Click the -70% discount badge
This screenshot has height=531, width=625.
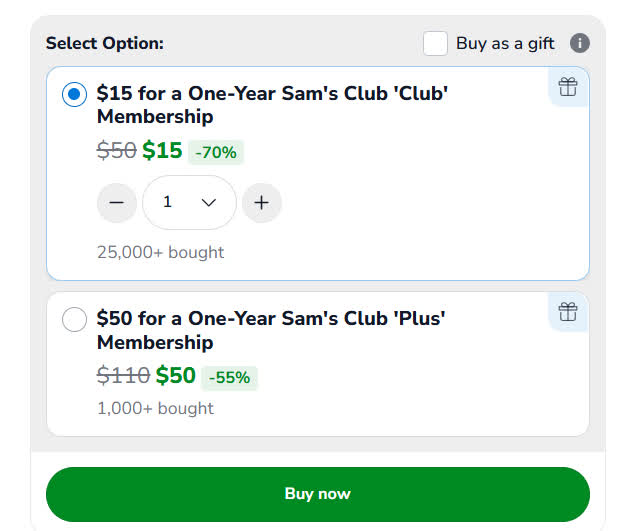tap(216, 152)
